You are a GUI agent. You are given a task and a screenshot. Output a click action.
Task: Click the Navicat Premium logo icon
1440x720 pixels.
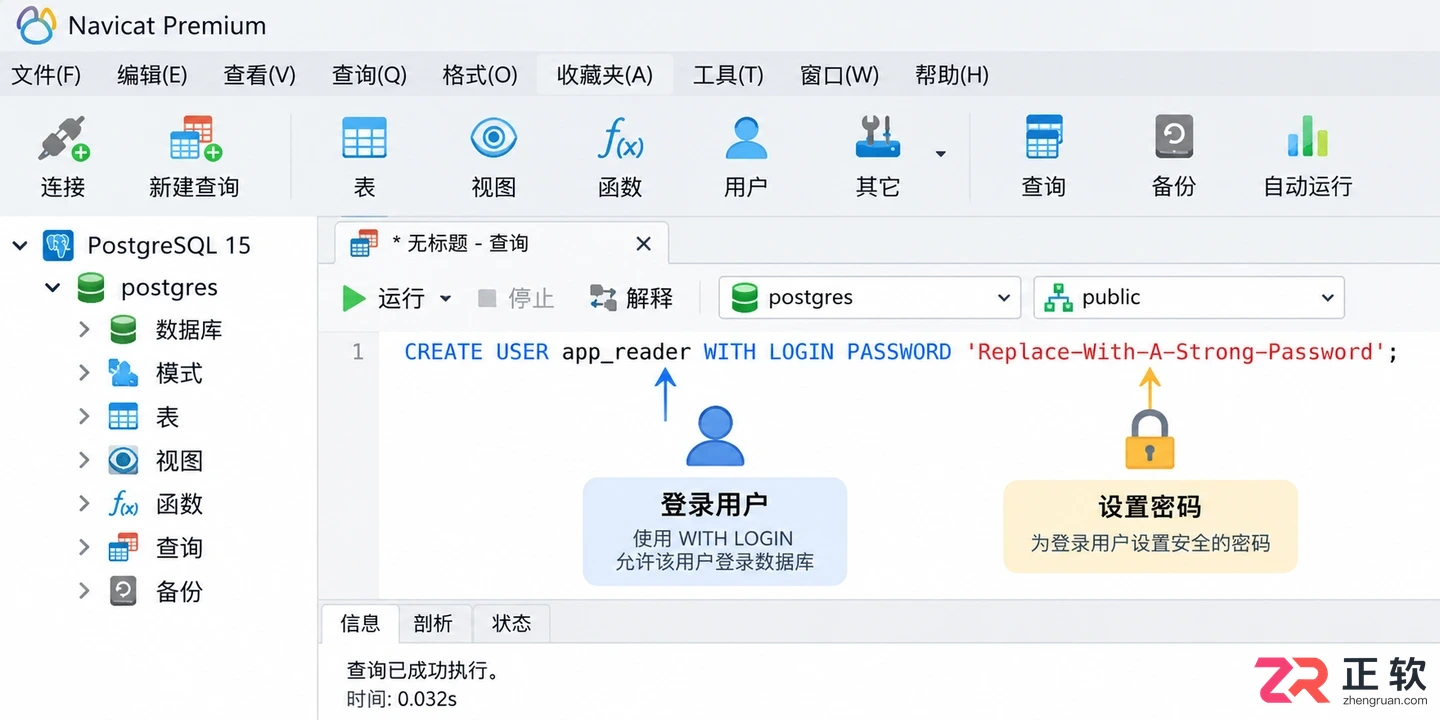(36, 25)
